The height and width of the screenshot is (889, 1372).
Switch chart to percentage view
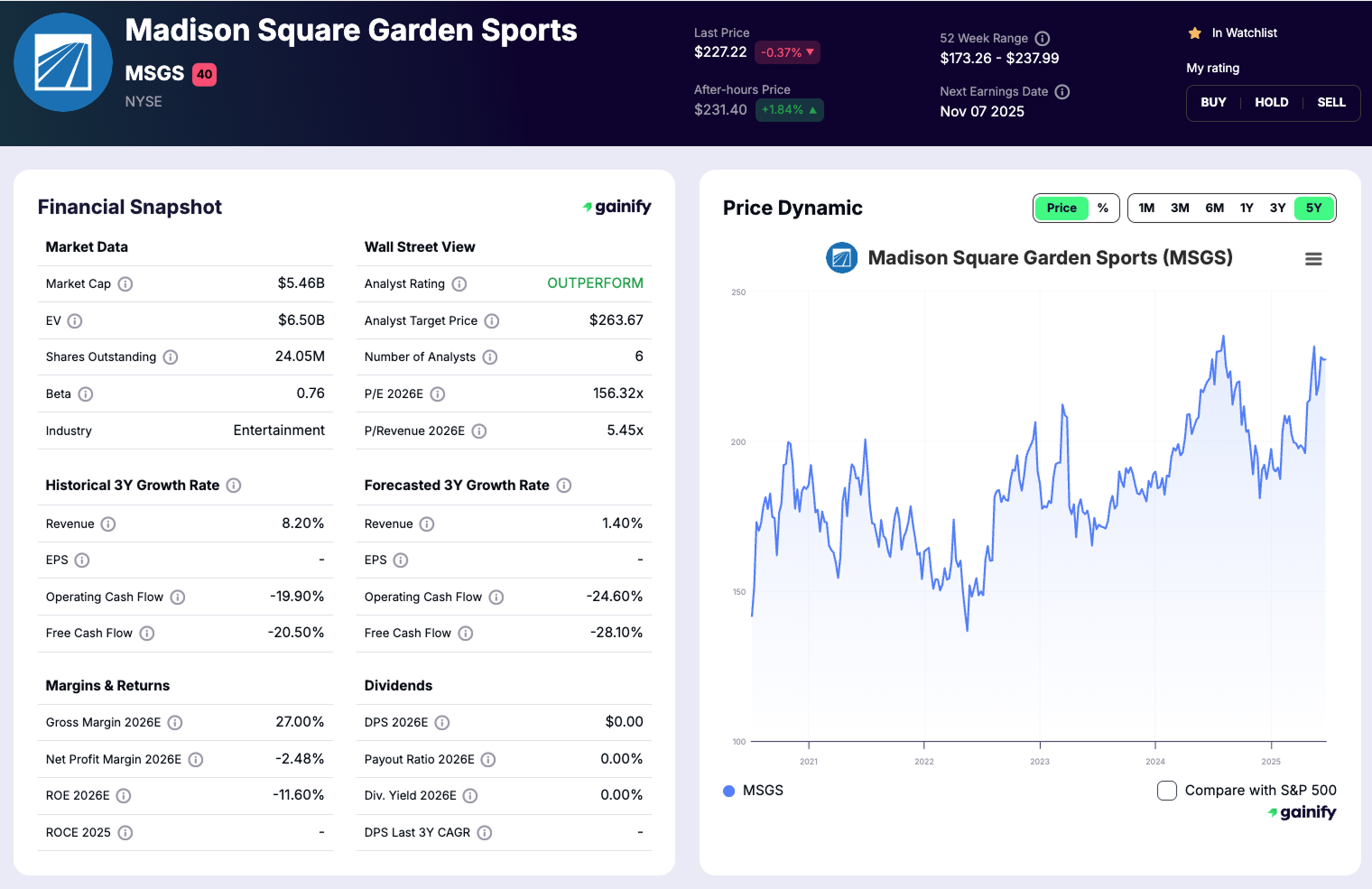click(1102, 208)
